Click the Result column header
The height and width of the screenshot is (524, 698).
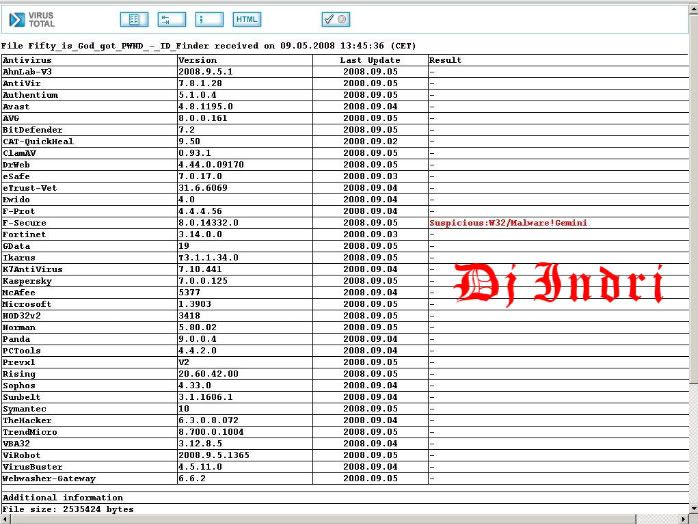445,60
